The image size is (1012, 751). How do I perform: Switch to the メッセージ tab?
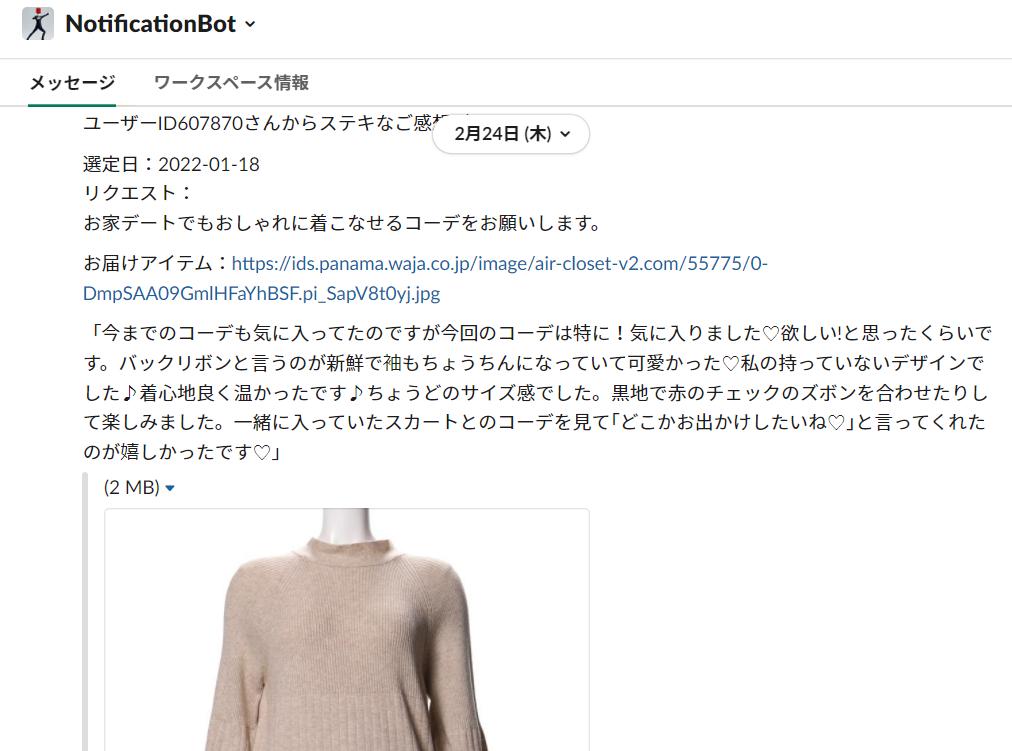[x=72, y=83]
